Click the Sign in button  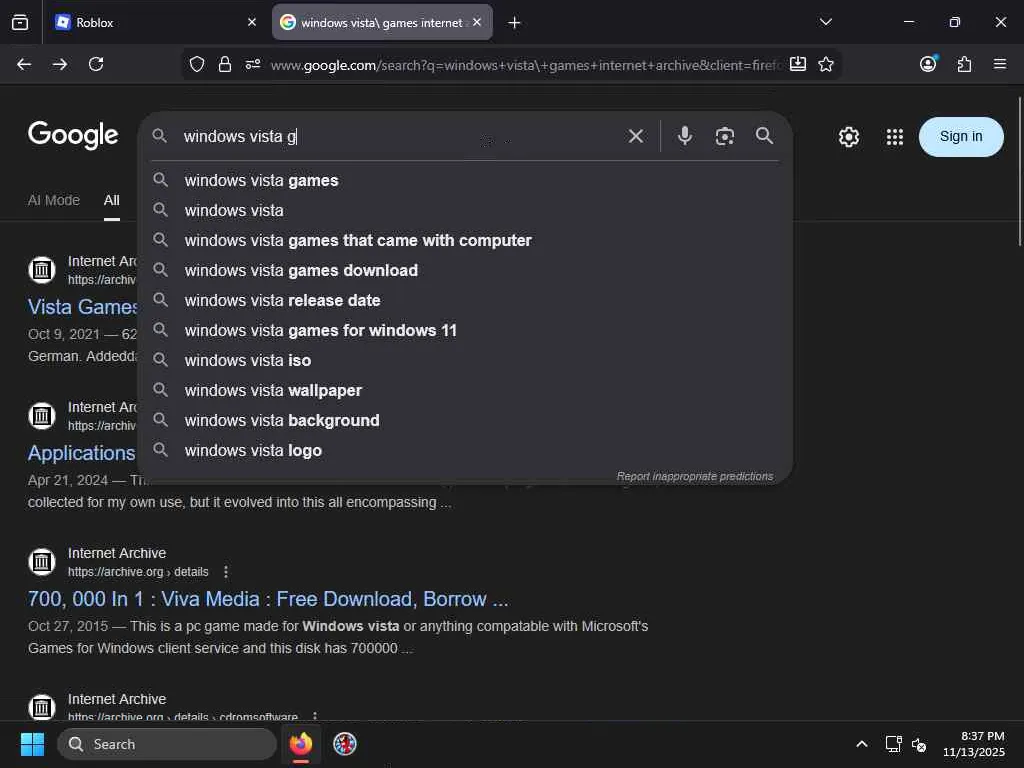click(x=961, y=136)
